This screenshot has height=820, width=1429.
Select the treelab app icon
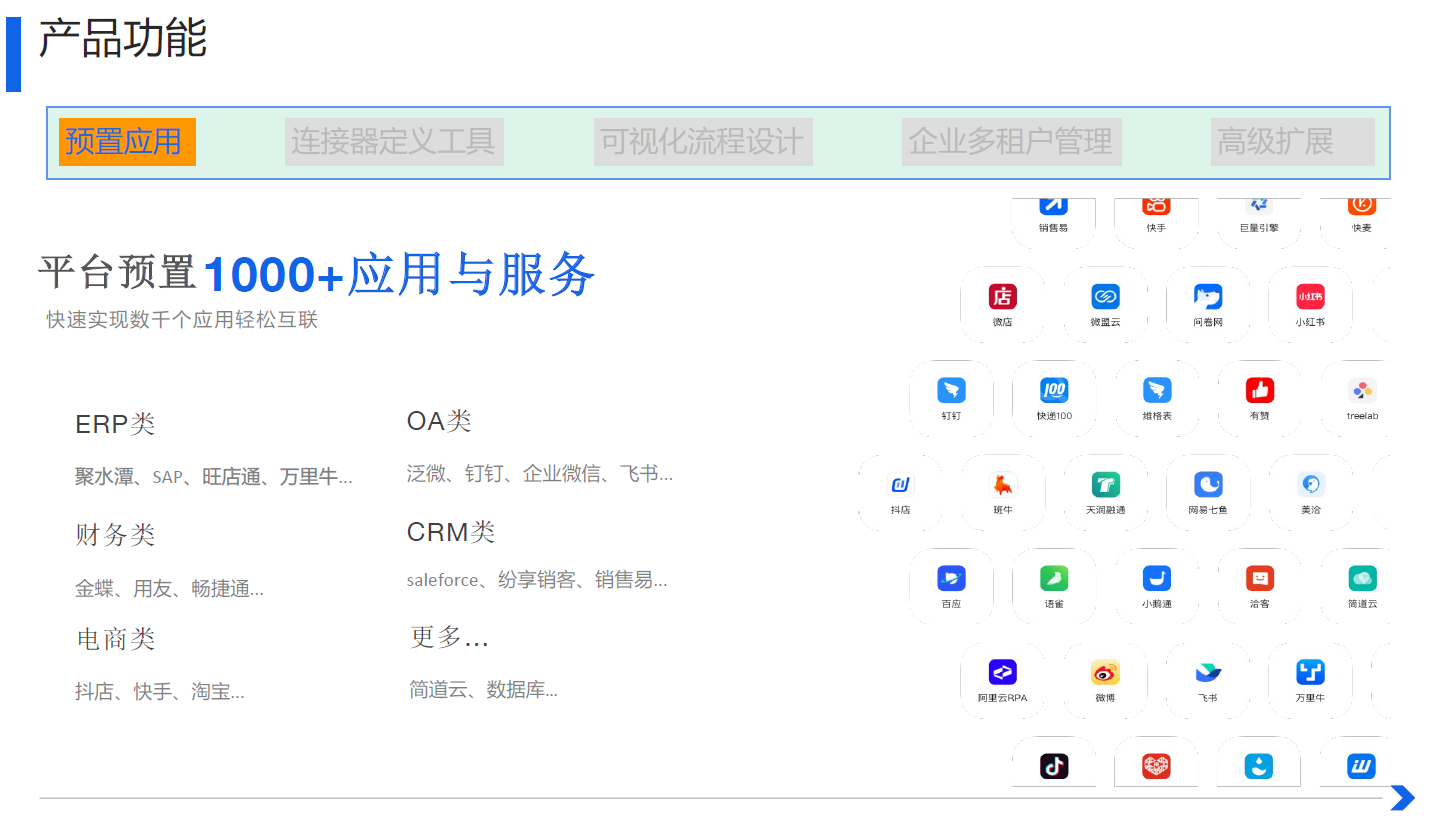1362,390
